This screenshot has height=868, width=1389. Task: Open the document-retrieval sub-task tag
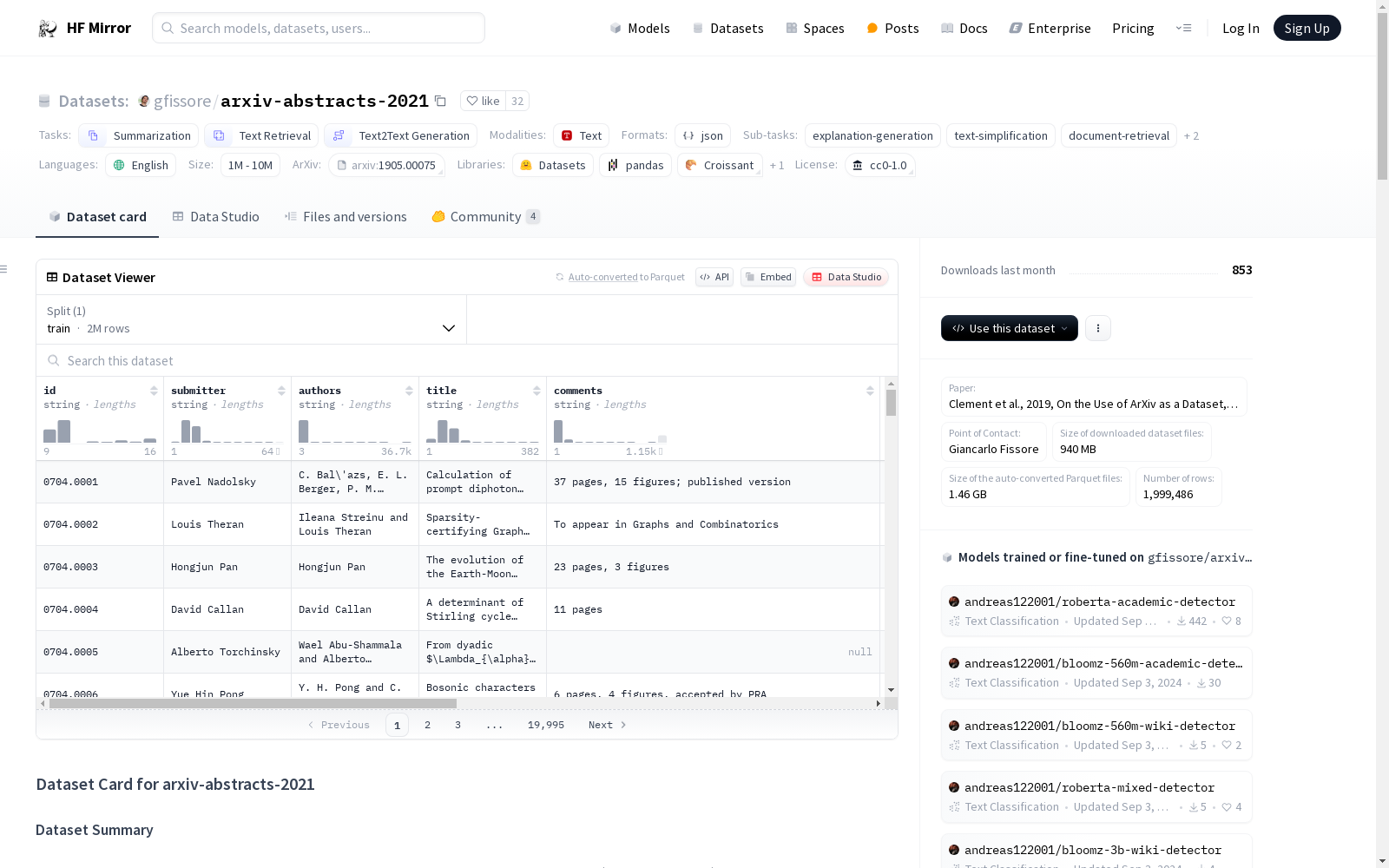coord(1119,135)
